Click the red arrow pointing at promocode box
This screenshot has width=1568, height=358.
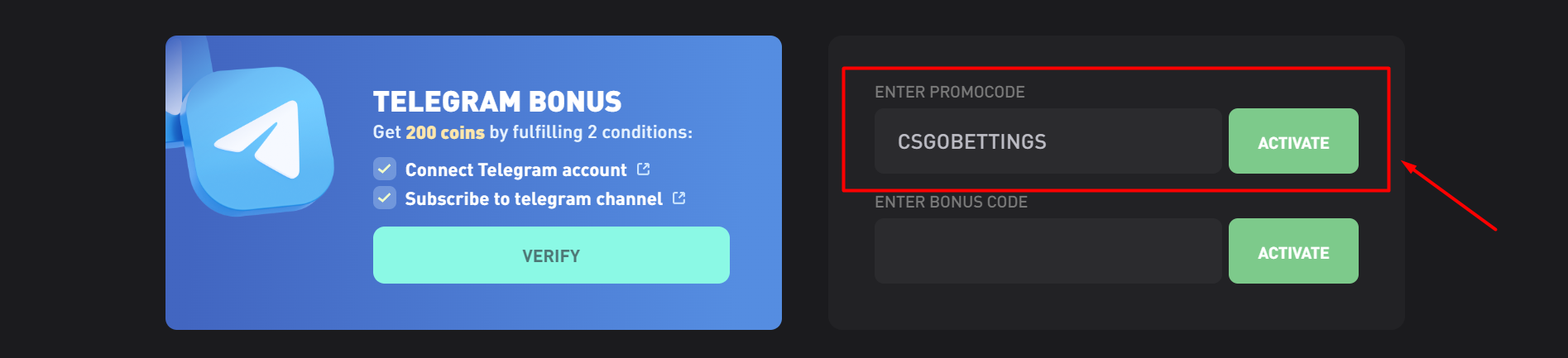point(1451,197)
